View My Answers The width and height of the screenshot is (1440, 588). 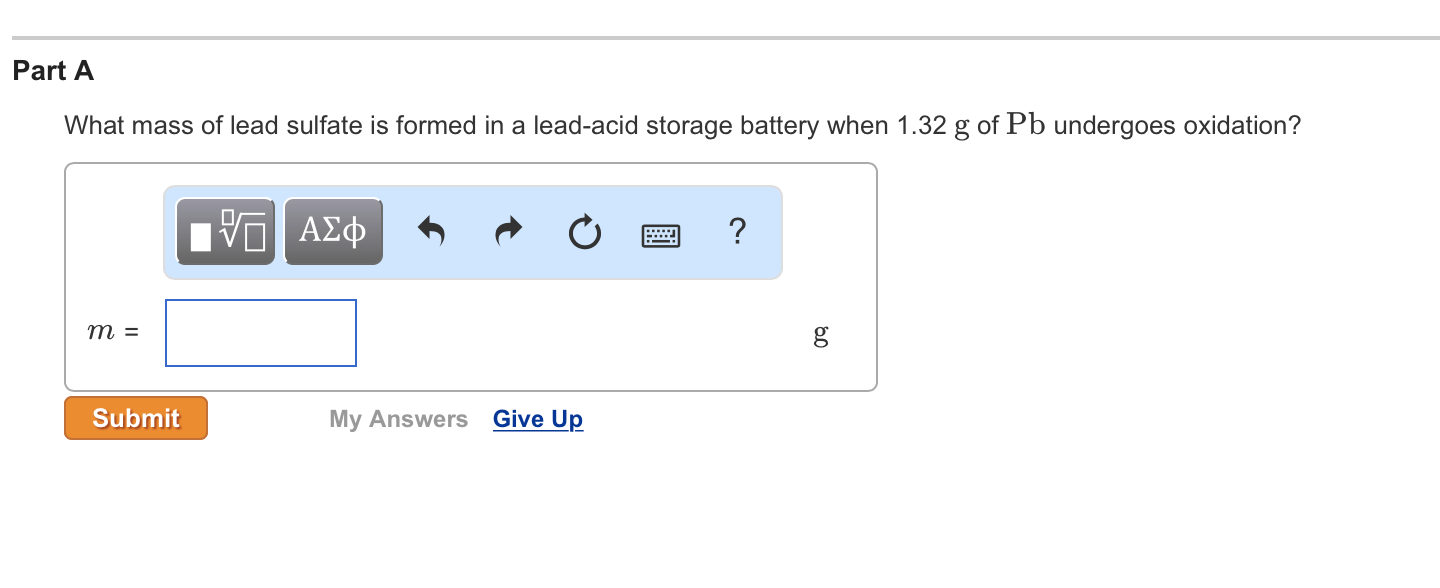(x=398, y=418)
